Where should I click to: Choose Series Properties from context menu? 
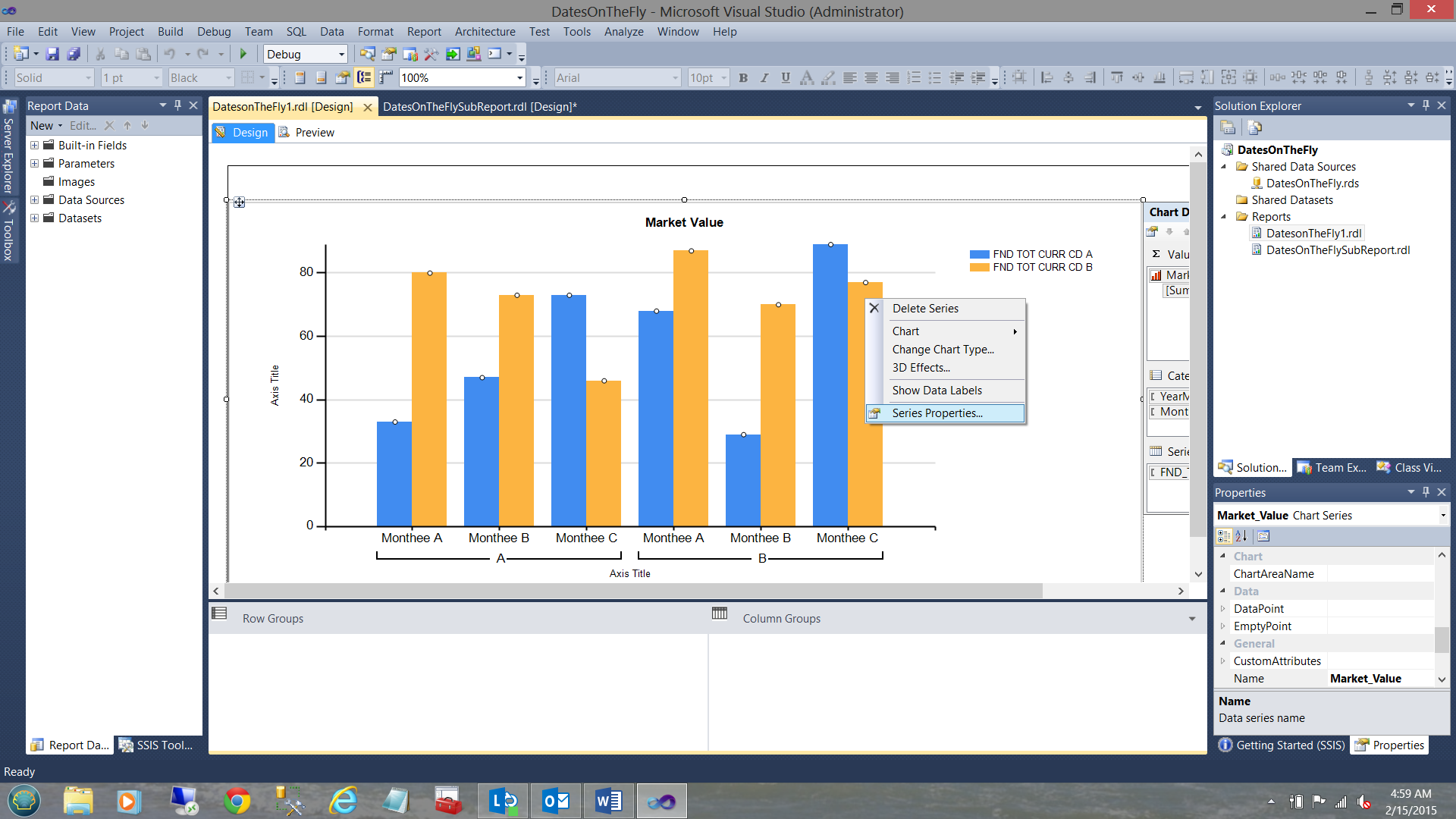click(937, 413)
